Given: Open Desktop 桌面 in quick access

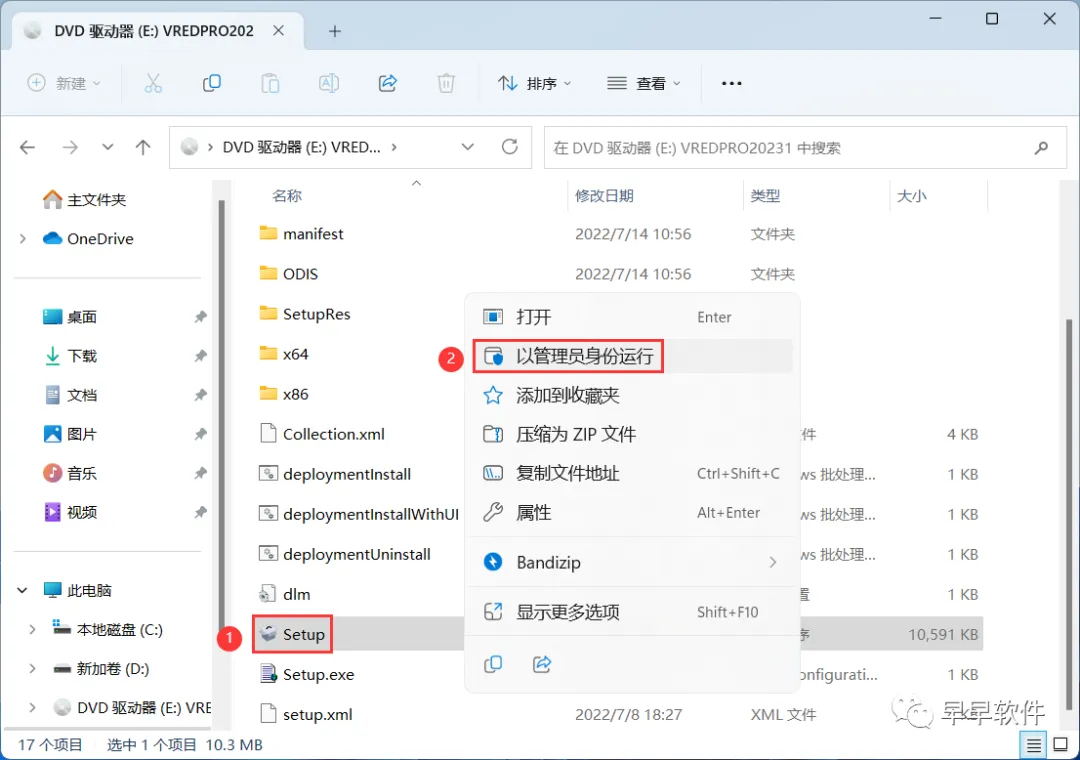Looking at the screenshot, I should click(x=70, y=317).
